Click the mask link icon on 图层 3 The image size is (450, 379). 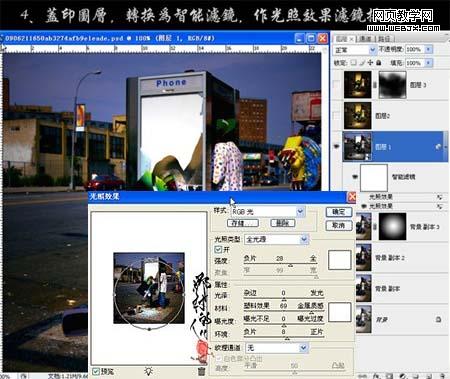[x=375, y=85]
